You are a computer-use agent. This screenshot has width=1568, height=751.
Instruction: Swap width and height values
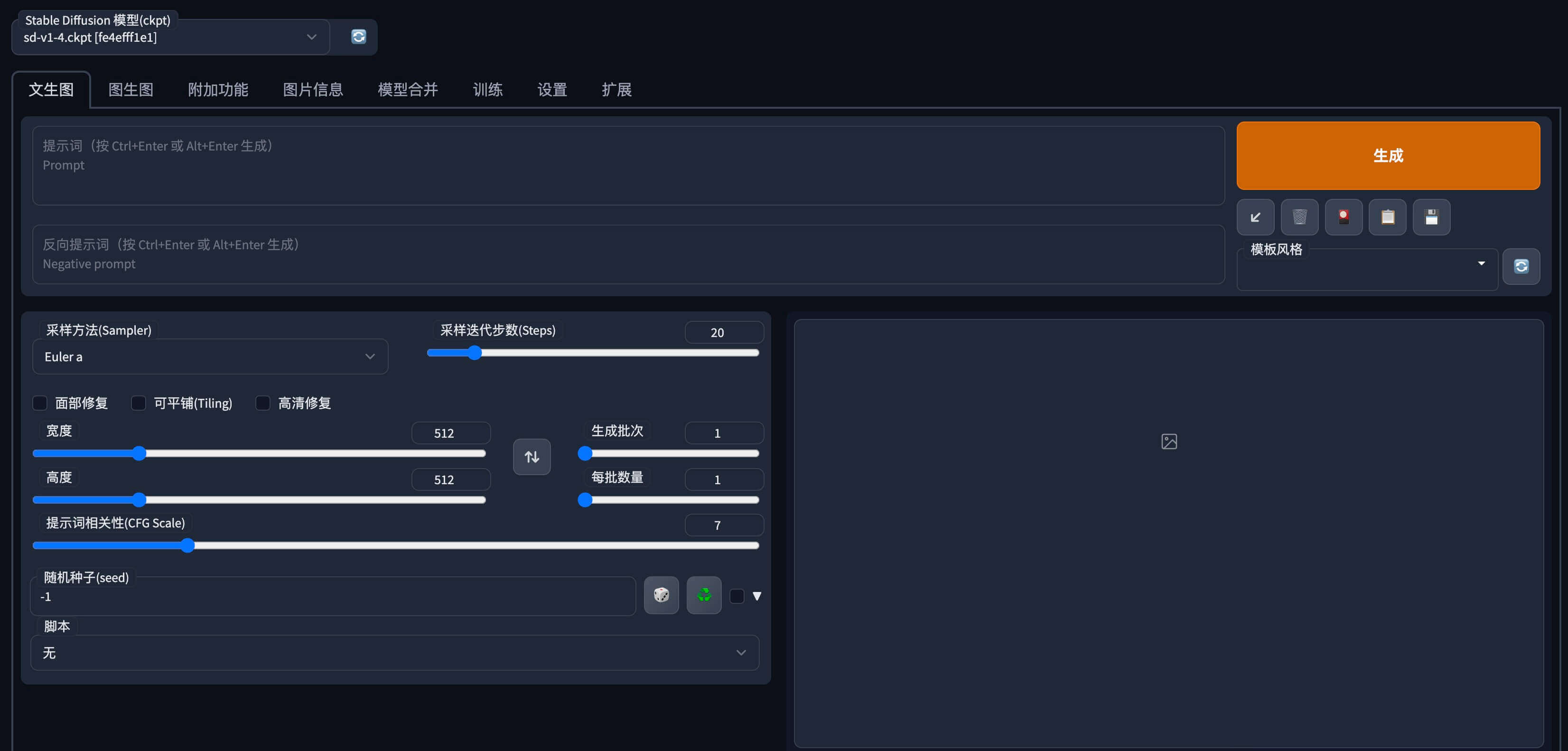(532, 457)
